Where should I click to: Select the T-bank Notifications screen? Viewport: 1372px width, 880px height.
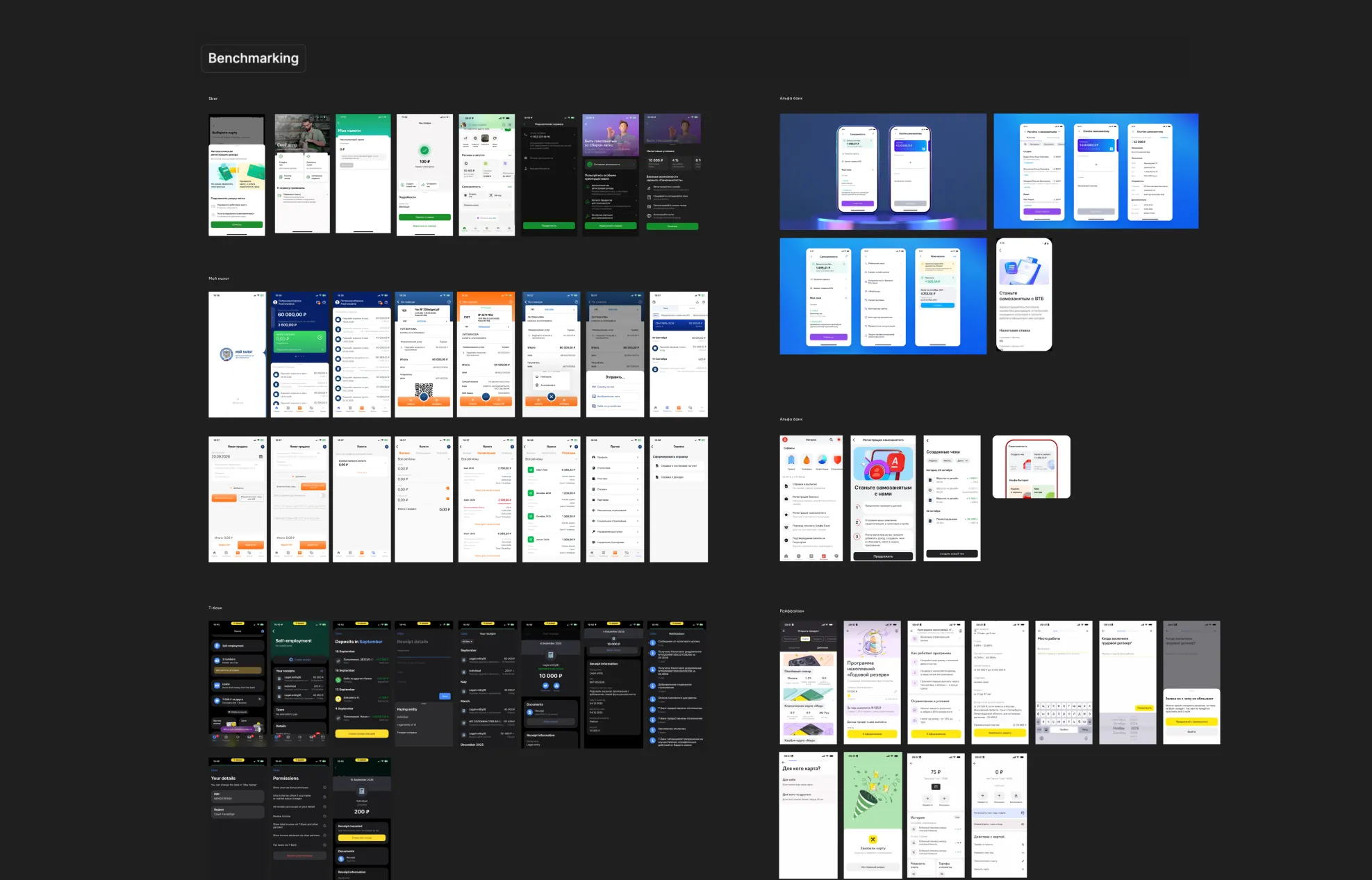point(677,684)
